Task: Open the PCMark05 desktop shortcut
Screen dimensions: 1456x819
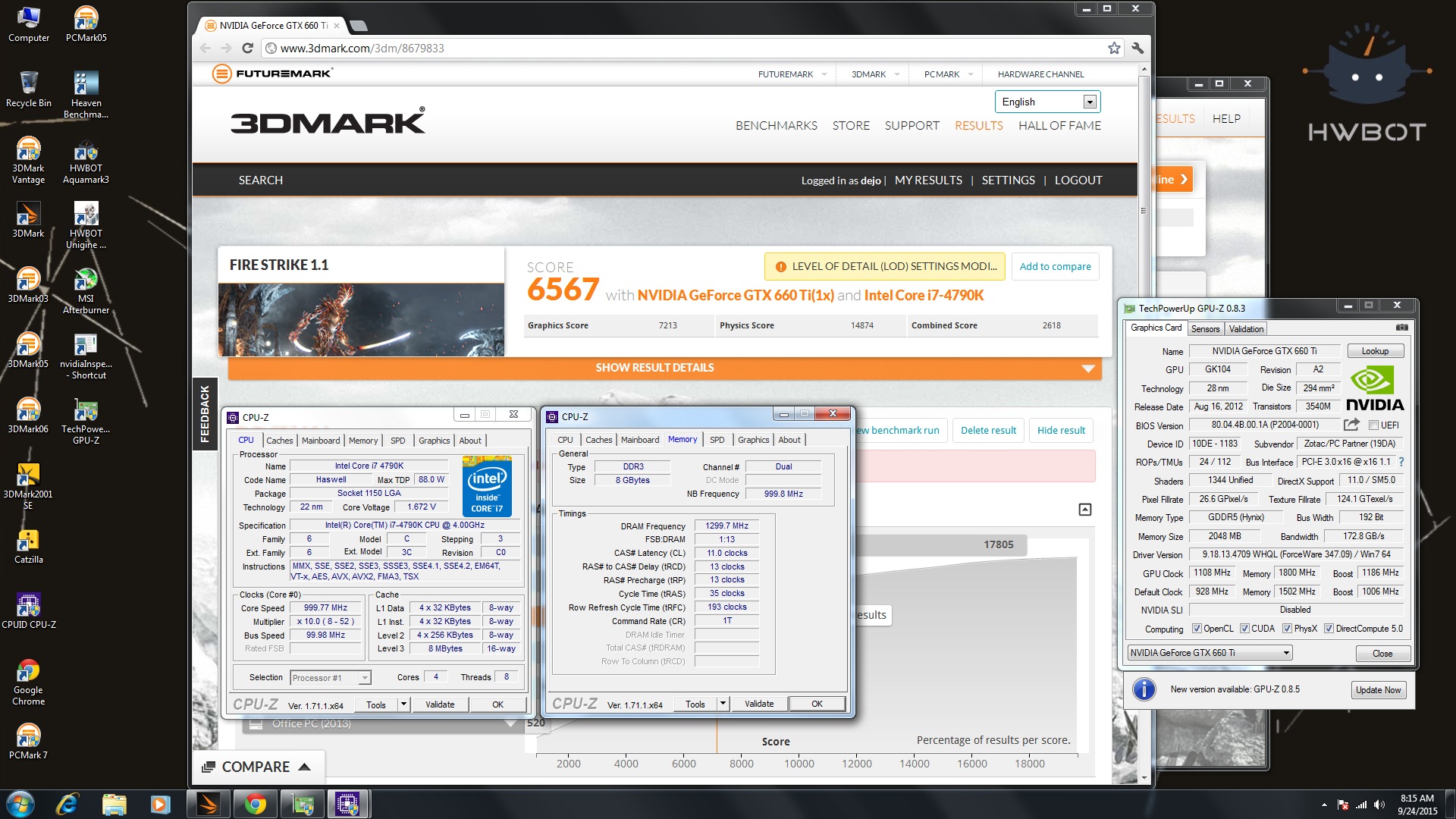Action: (x=86, y=24)
